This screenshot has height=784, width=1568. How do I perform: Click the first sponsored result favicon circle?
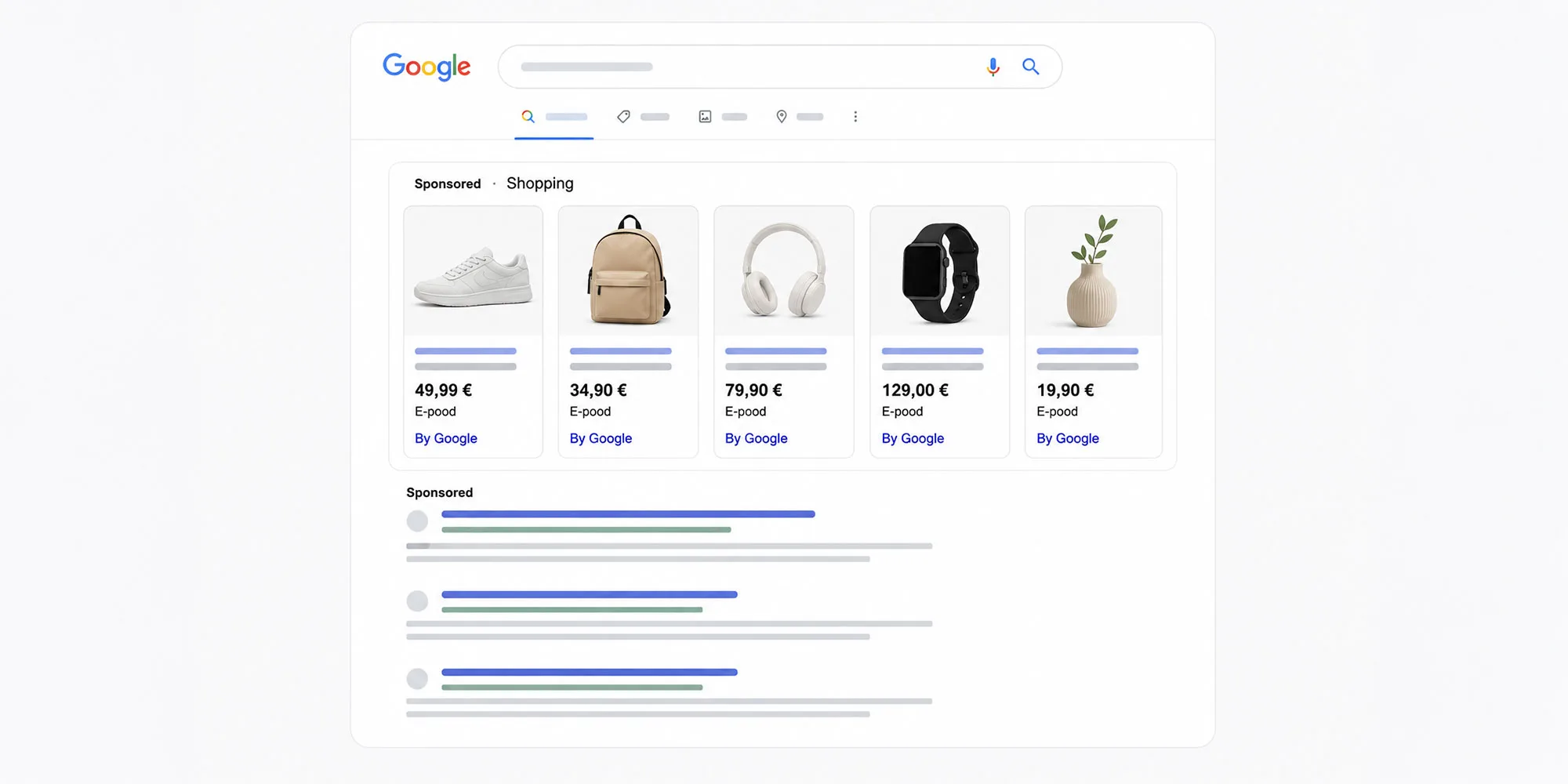tap(417, 521)
